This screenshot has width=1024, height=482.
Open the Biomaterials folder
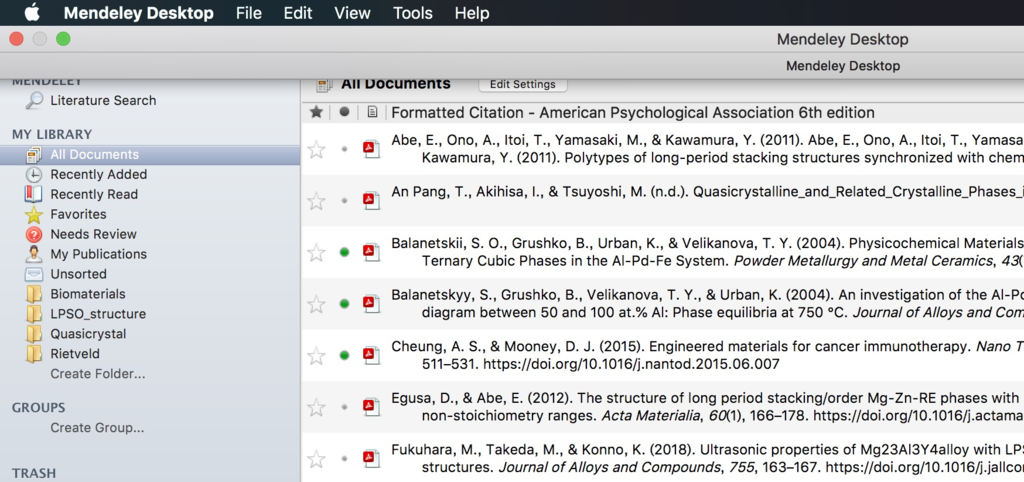click(88, 294)
